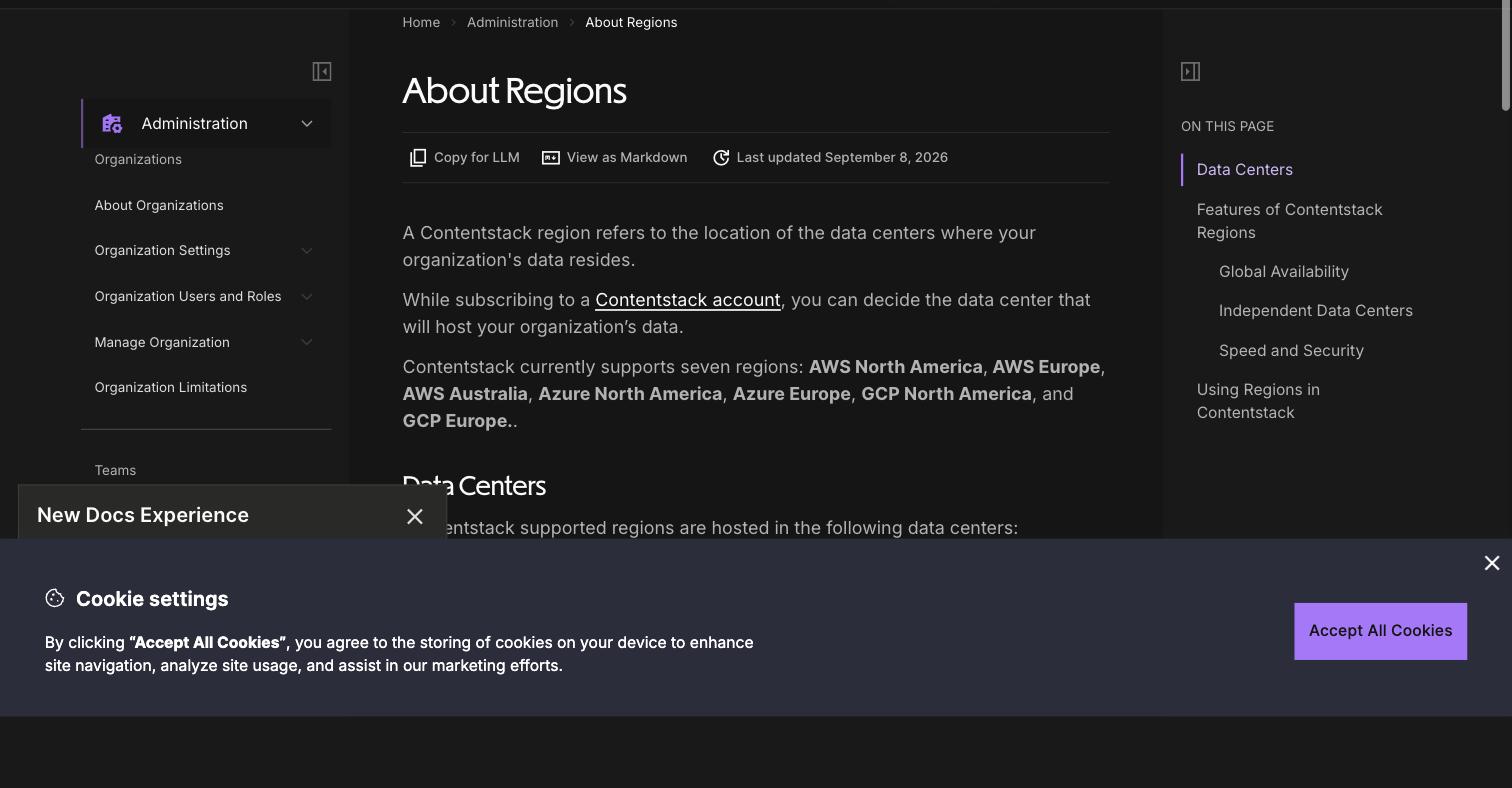The height and width of the screenshot is (788, 1512).
Task: Click the Copy for LLM icon
Action: [x=418, y=158]
